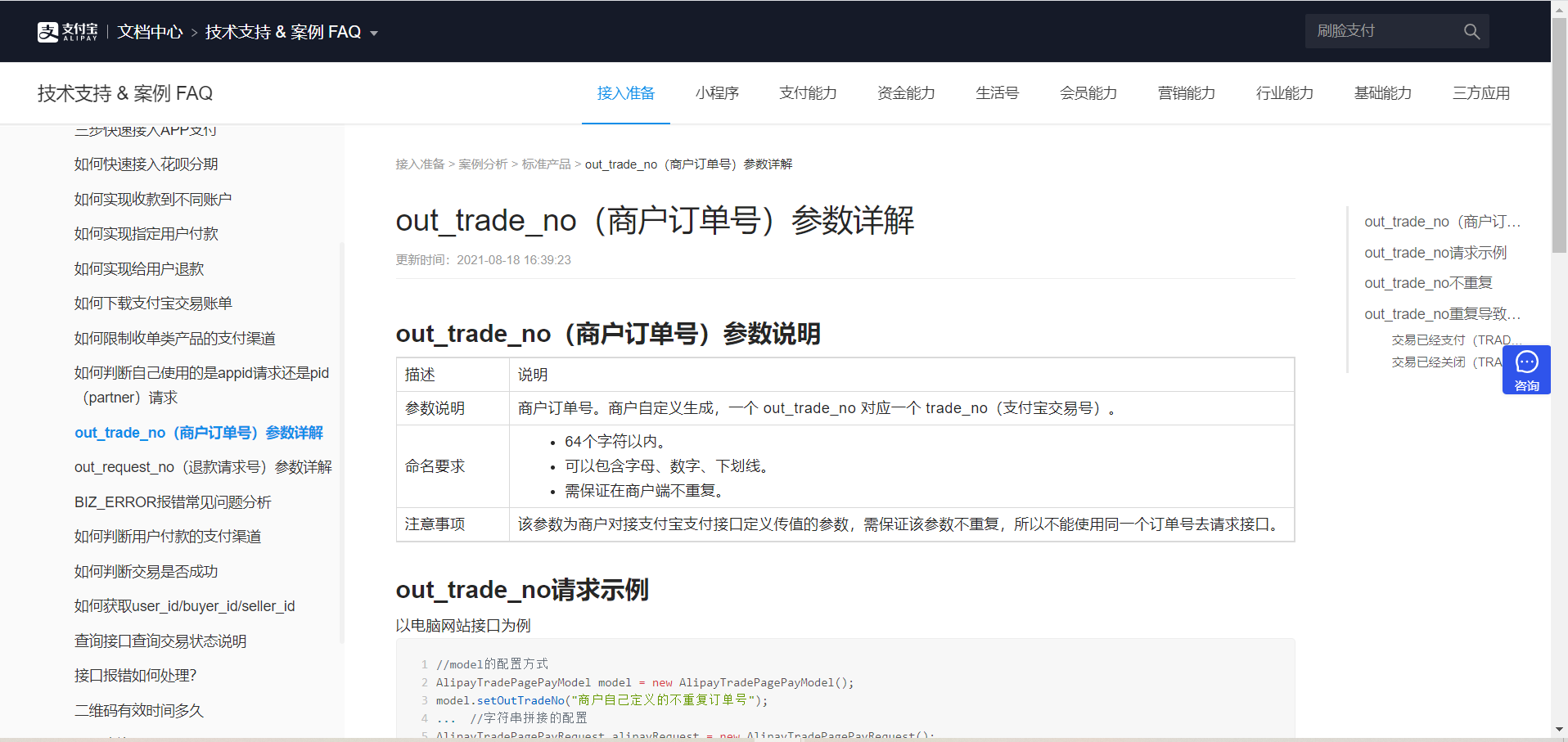Jump to 交易已经支付 outline sub-item
This screenshot has height=742, width=1568.
pyautogui.click(x=1456, y=340)
